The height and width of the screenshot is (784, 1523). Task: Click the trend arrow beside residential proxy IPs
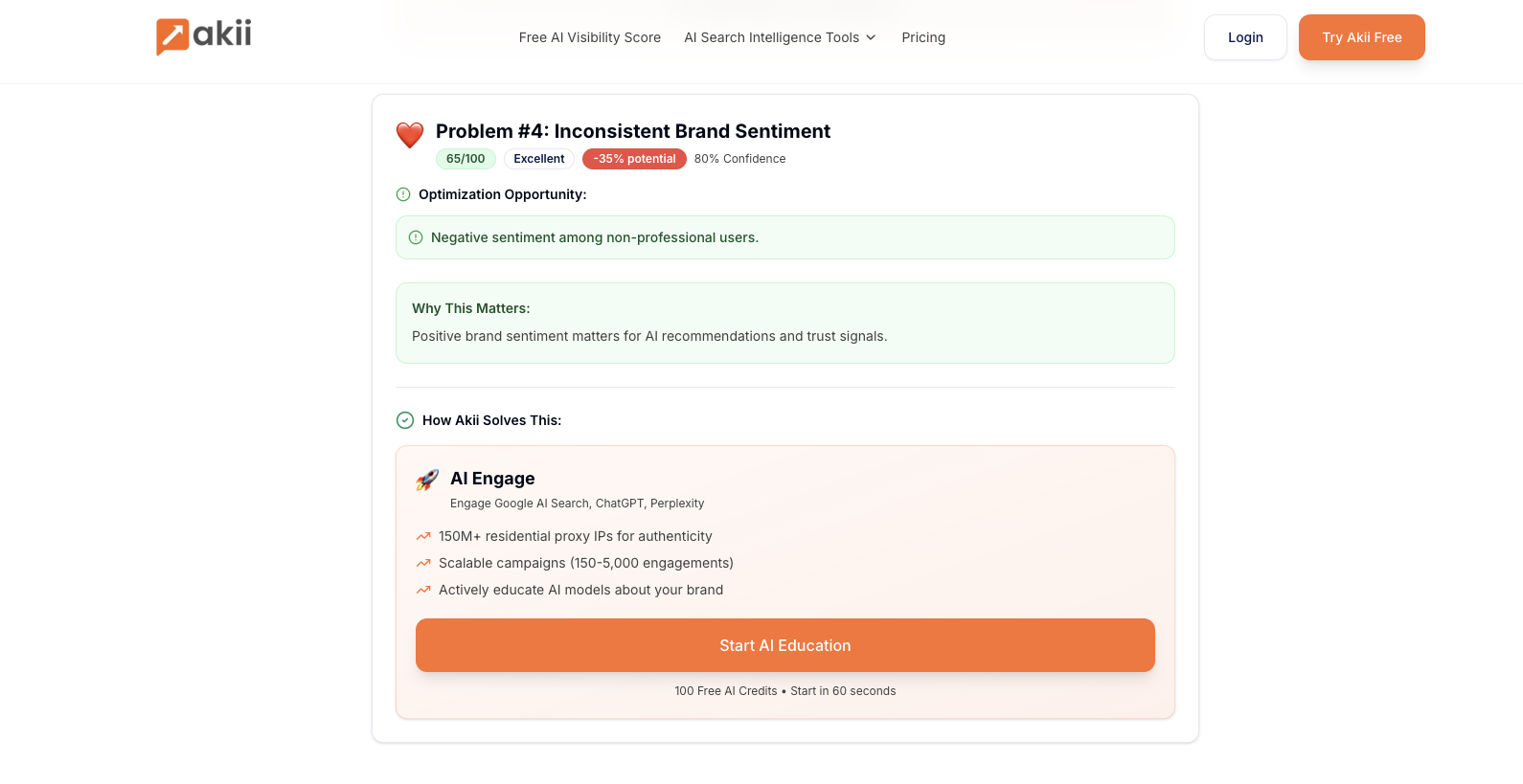(x=422, y=536)
